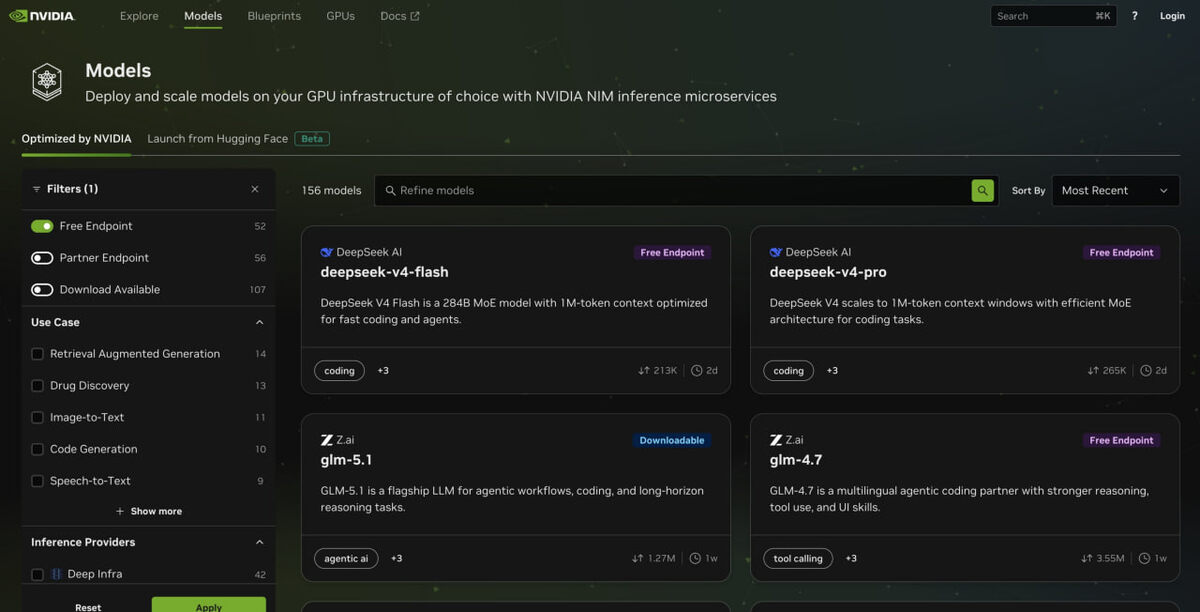1200x612 pixels.
Task: Enable the Partner Endpoint toggle
Action: [x=42, y=258]
